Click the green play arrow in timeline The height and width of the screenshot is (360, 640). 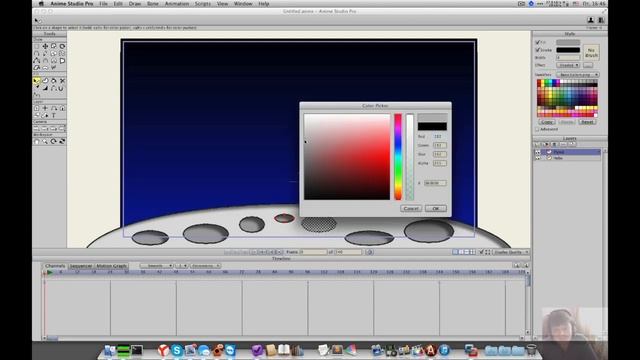click(x=50, y=272)
